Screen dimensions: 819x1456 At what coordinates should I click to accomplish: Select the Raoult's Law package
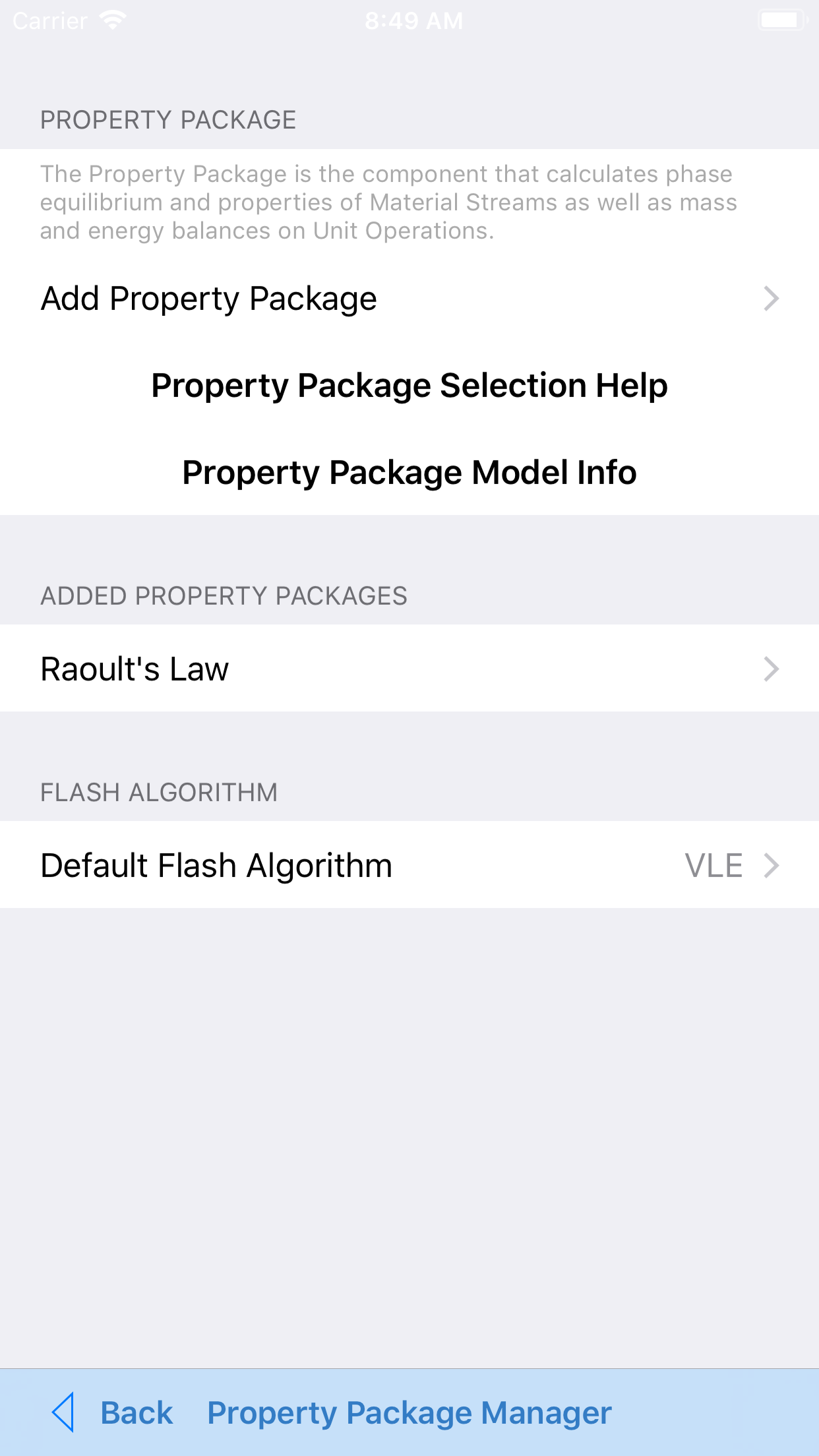(x=135, y=669)
